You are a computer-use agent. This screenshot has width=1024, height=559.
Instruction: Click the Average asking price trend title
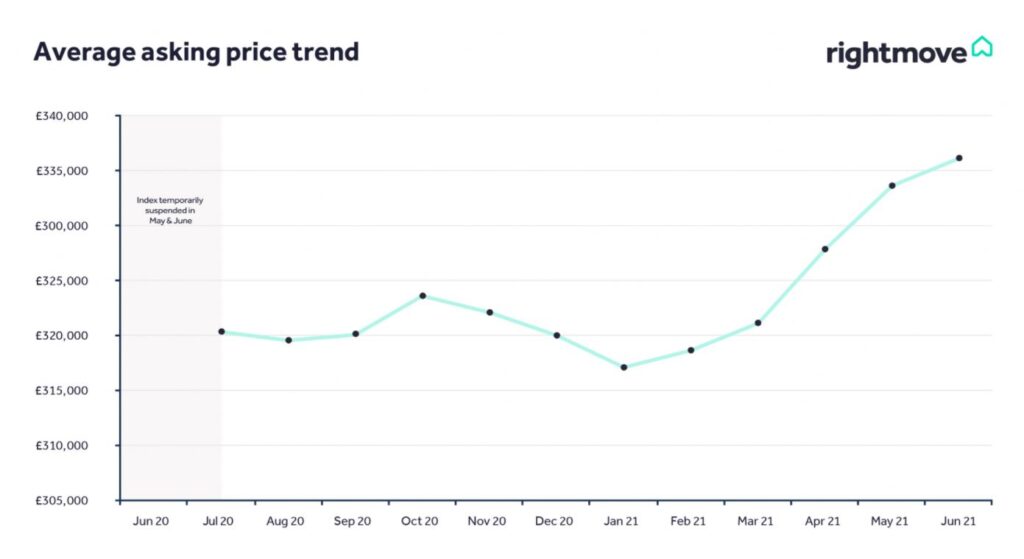coord(196,52)
